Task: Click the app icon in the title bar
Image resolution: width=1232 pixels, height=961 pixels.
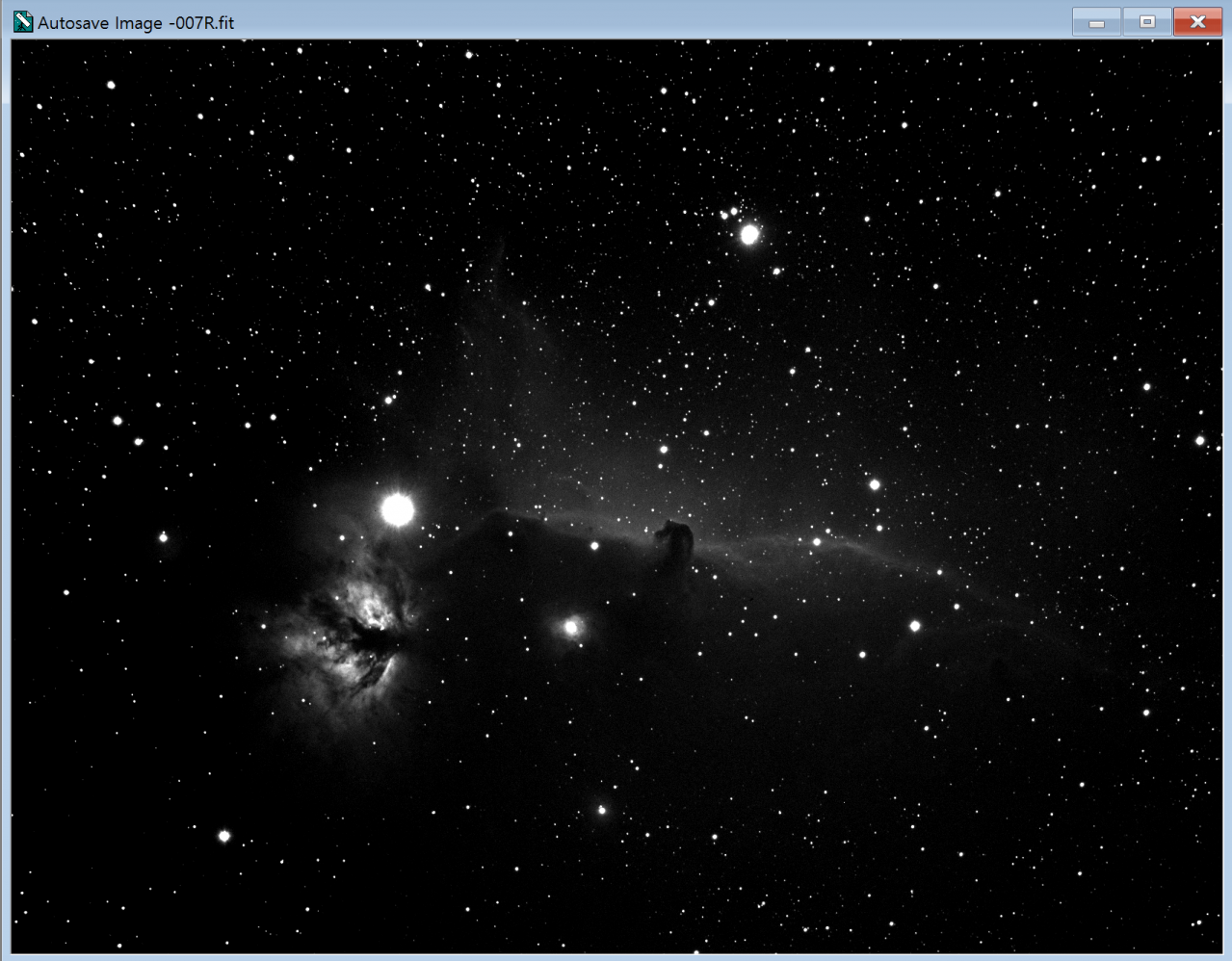Action: (x=22, y=22)
